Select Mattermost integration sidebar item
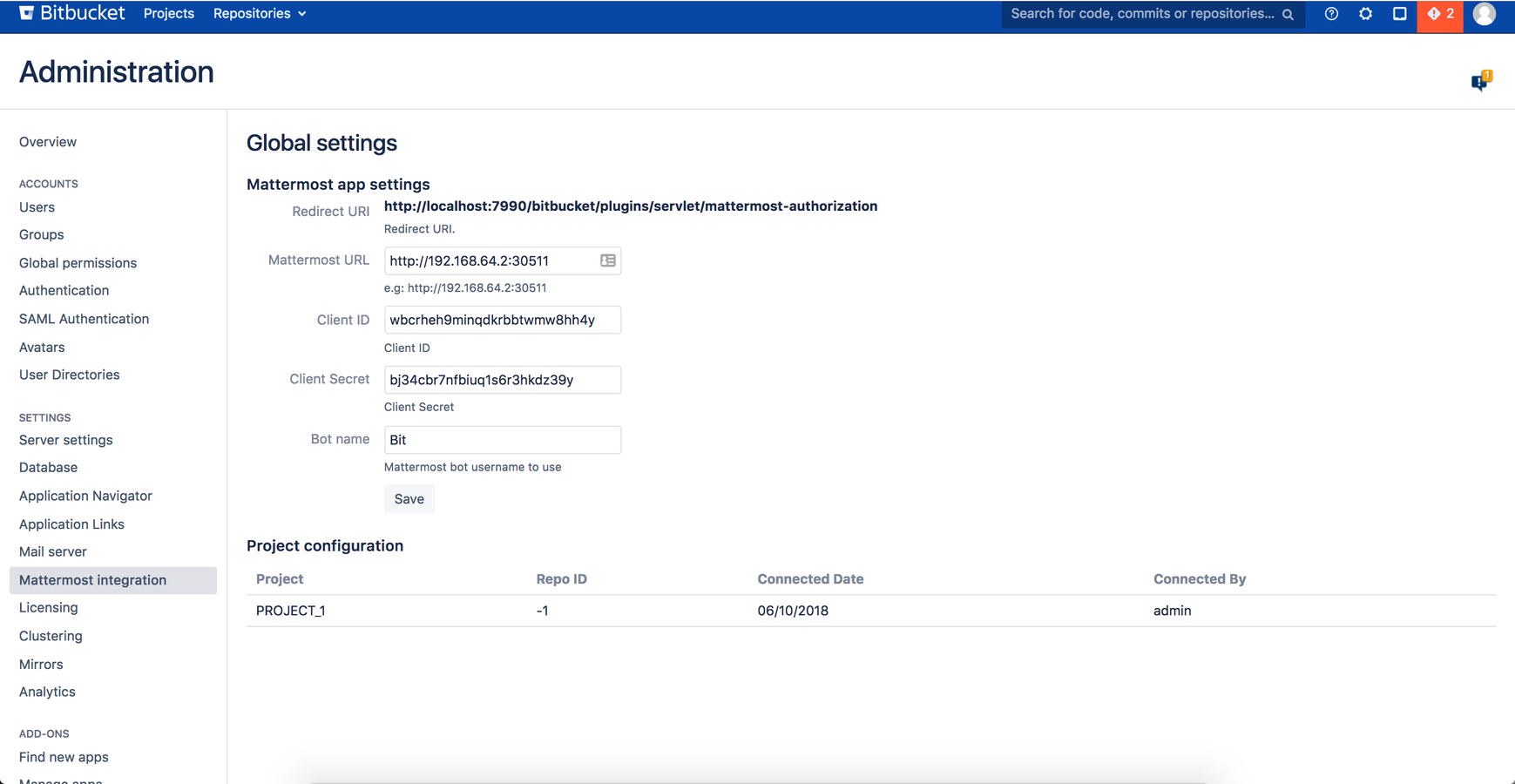Image resolution: width=1515 pixels, height=784 pixels. pos(113,580)
